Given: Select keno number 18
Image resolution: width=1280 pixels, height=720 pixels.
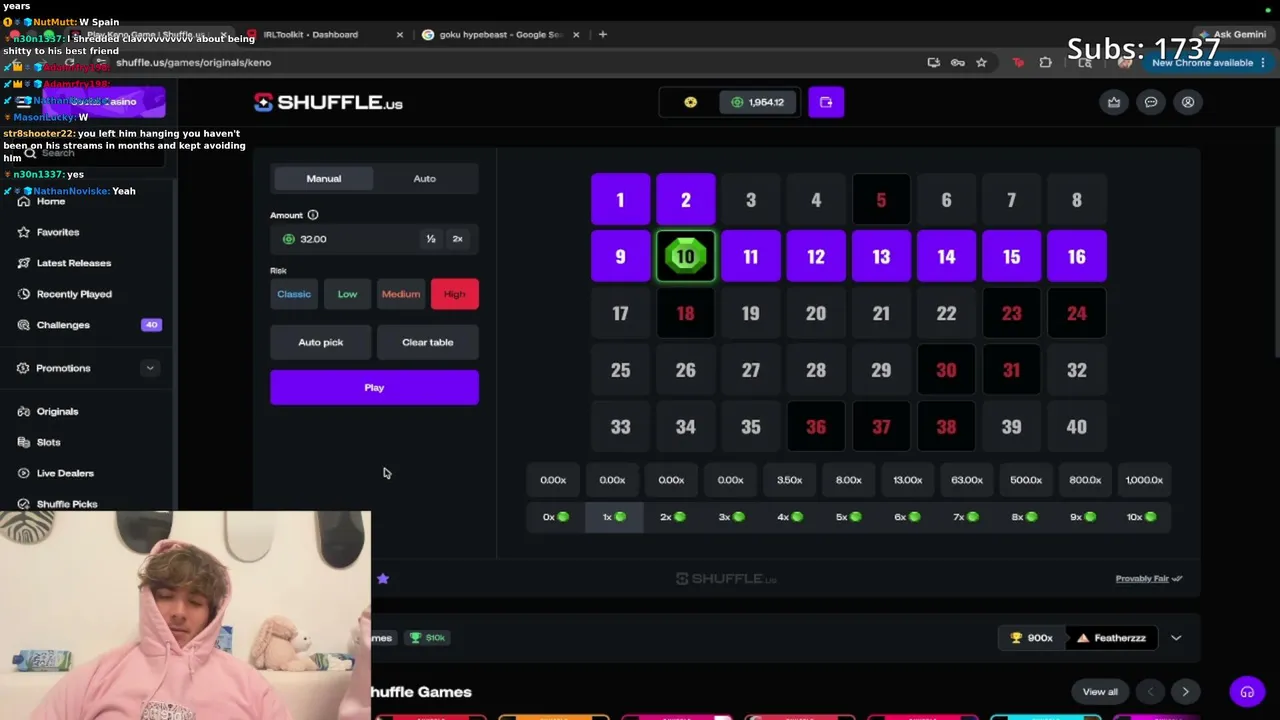Looking at the screenshot, I should (685, 314).
